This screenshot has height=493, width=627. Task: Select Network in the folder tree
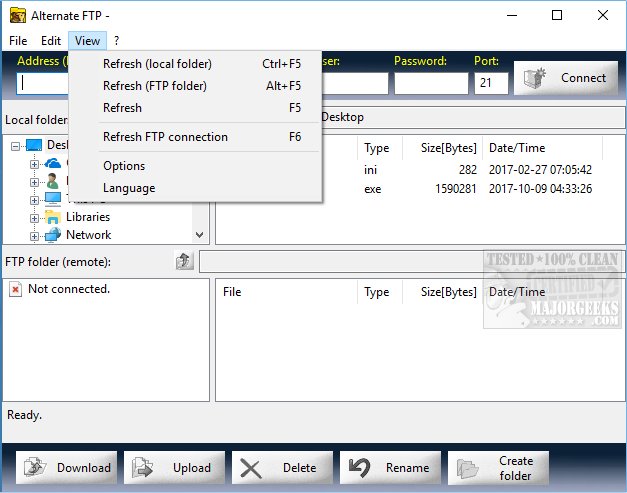pyautogui.click(x=88, y=235)
